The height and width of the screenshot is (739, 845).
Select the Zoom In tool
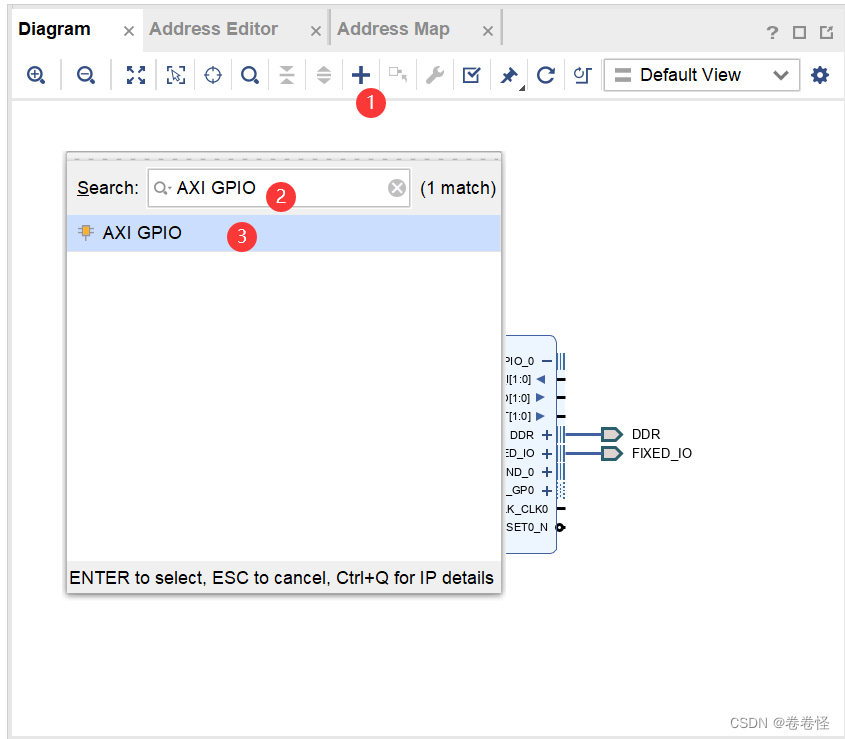pyautogui.click(x=36, y=74)
